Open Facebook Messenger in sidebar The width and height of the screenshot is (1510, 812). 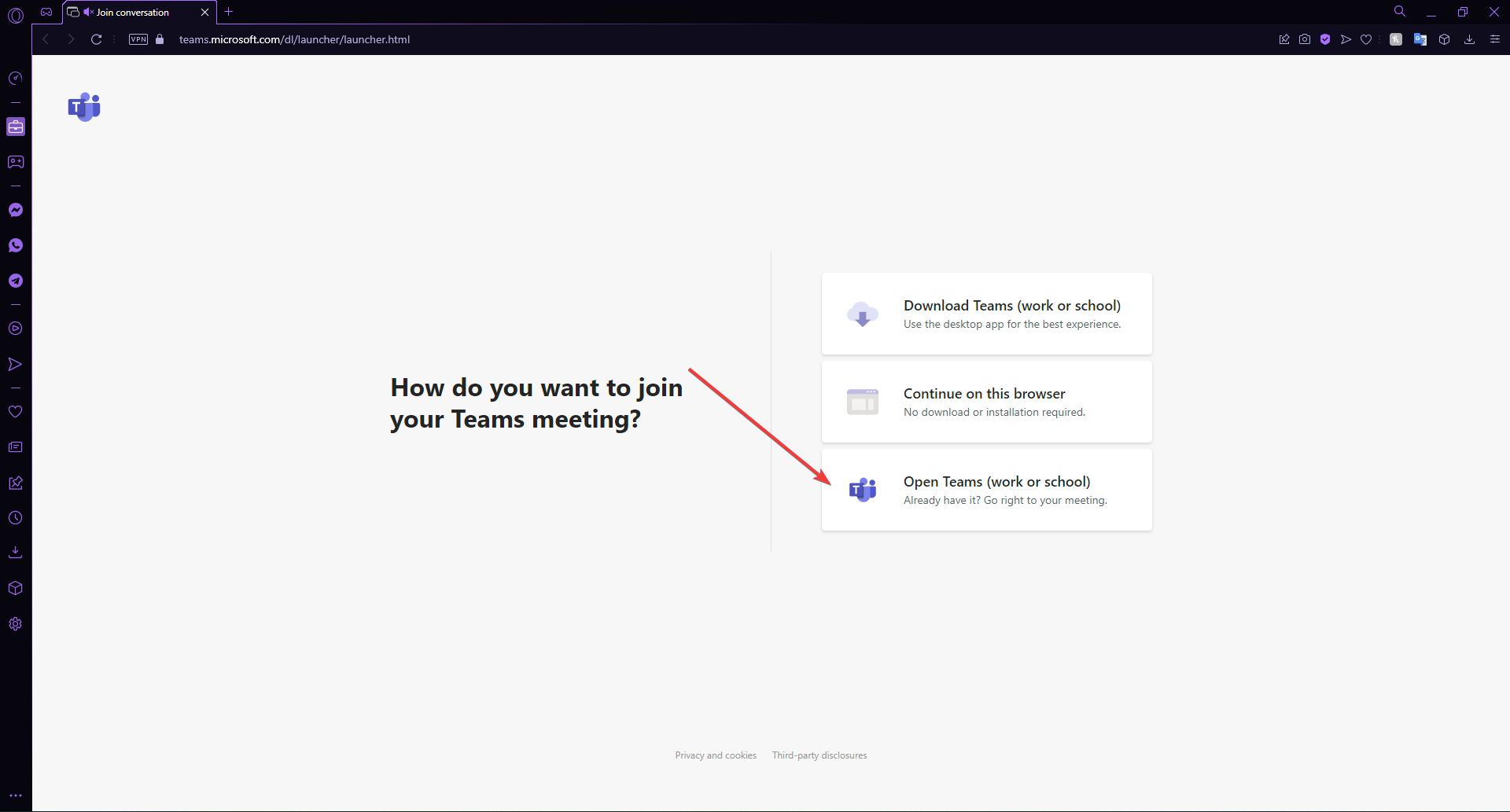[x=16, y=210]
